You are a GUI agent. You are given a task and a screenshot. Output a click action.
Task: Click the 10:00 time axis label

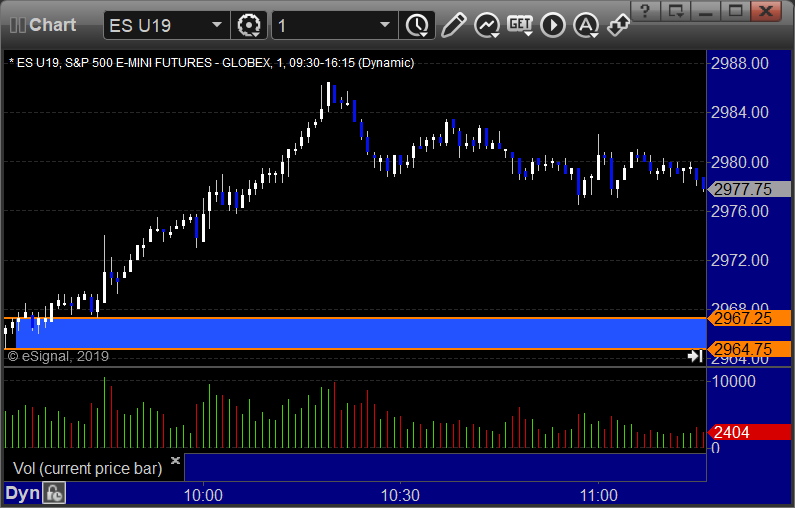pos(203,495)
